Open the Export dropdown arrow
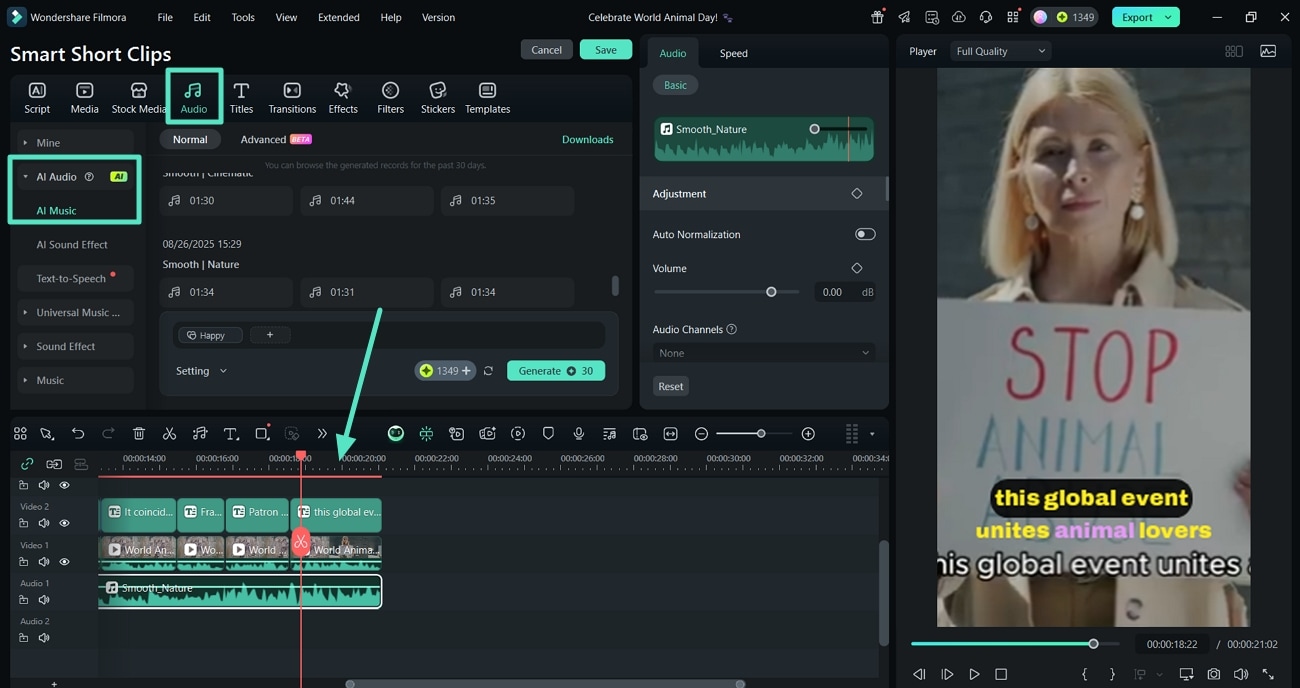 tap(1168, 17)
